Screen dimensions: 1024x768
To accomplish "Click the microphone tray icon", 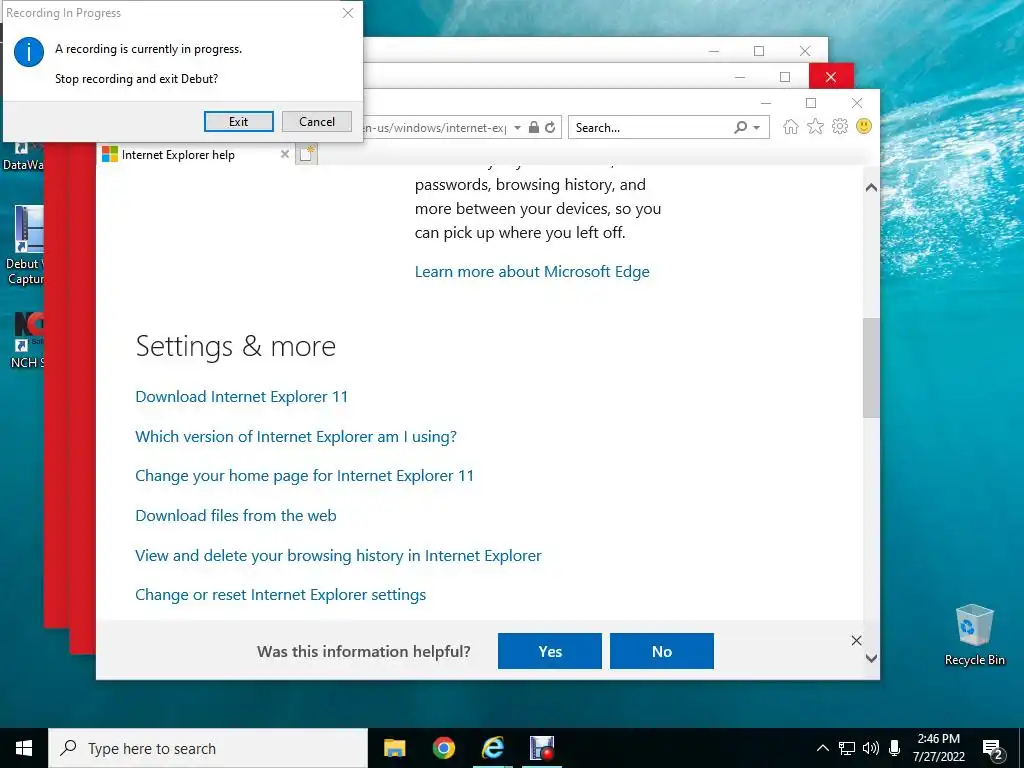I will tap(895, 748).
